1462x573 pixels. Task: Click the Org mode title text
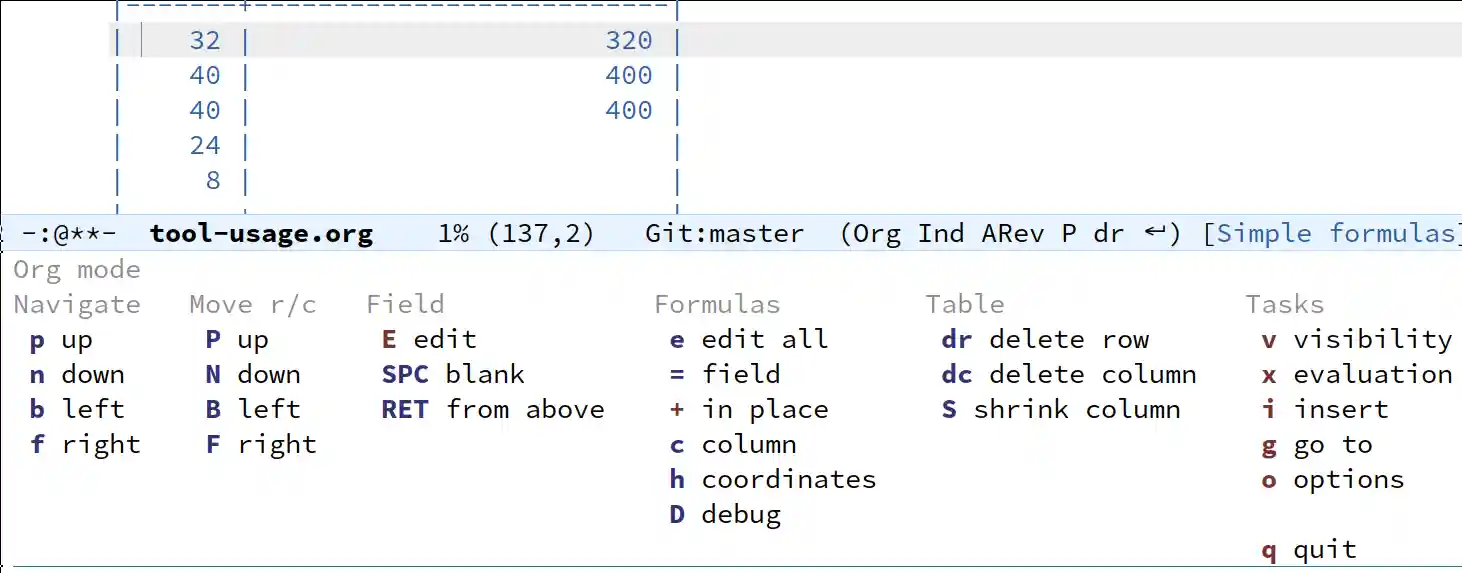tap(77, 270)
